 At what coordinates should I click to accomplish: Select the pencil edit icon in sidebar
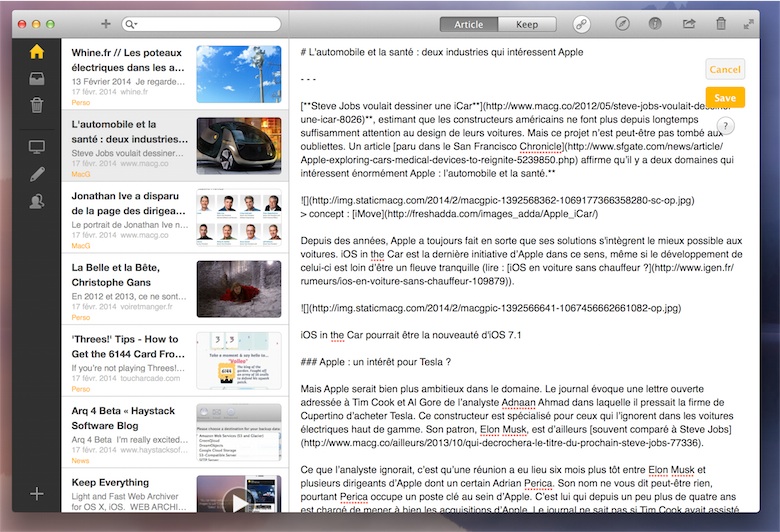[x=37, y=174]
